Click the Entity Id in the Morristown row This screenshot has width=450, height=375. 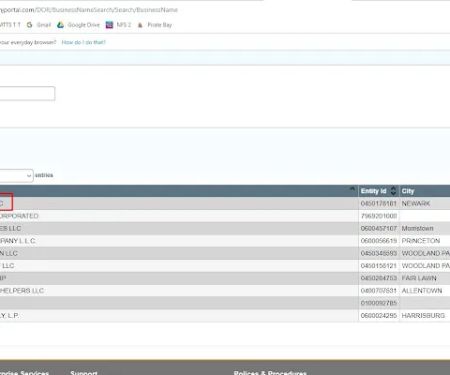pyautogui.click(x=379, y=228)
